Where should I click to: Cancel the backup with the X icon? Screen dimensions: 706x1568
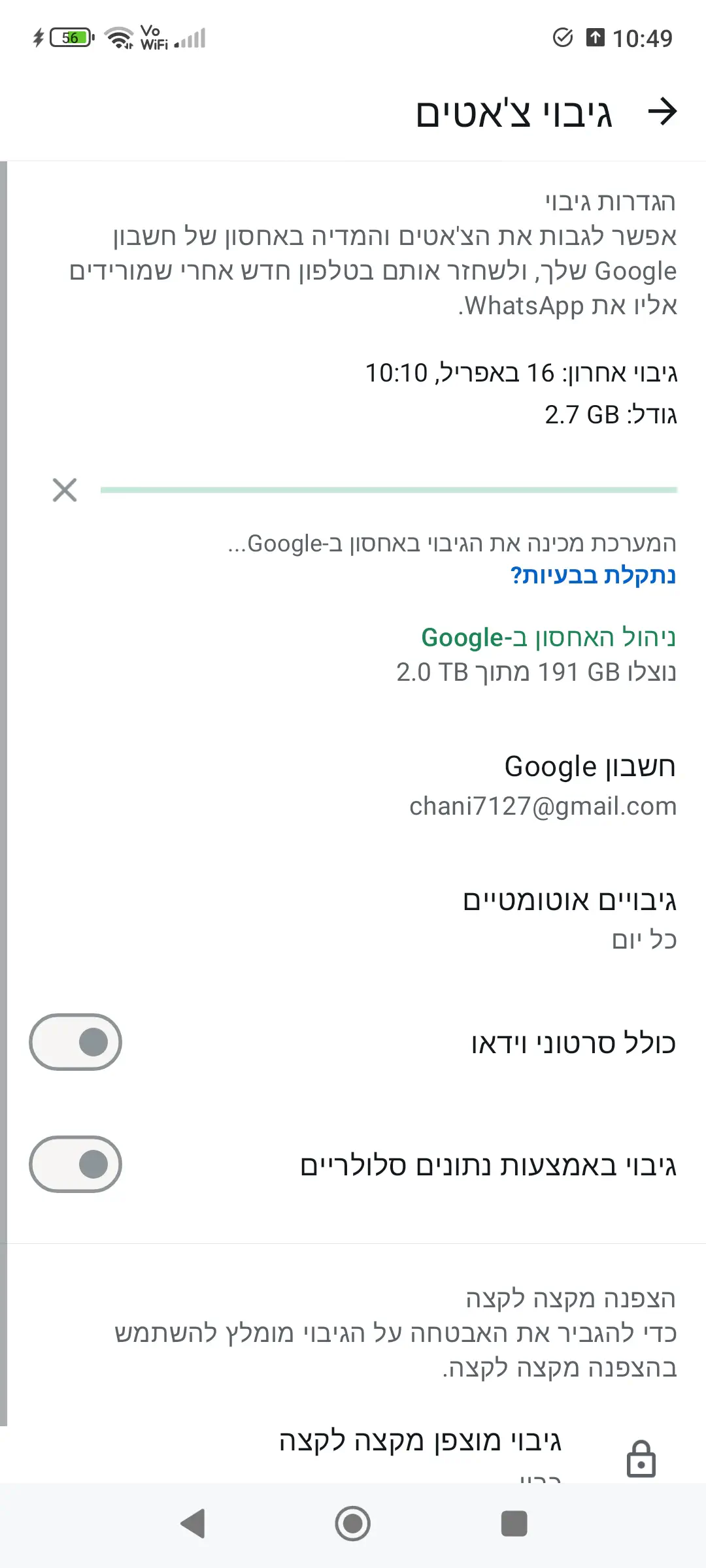click(65, 490)
